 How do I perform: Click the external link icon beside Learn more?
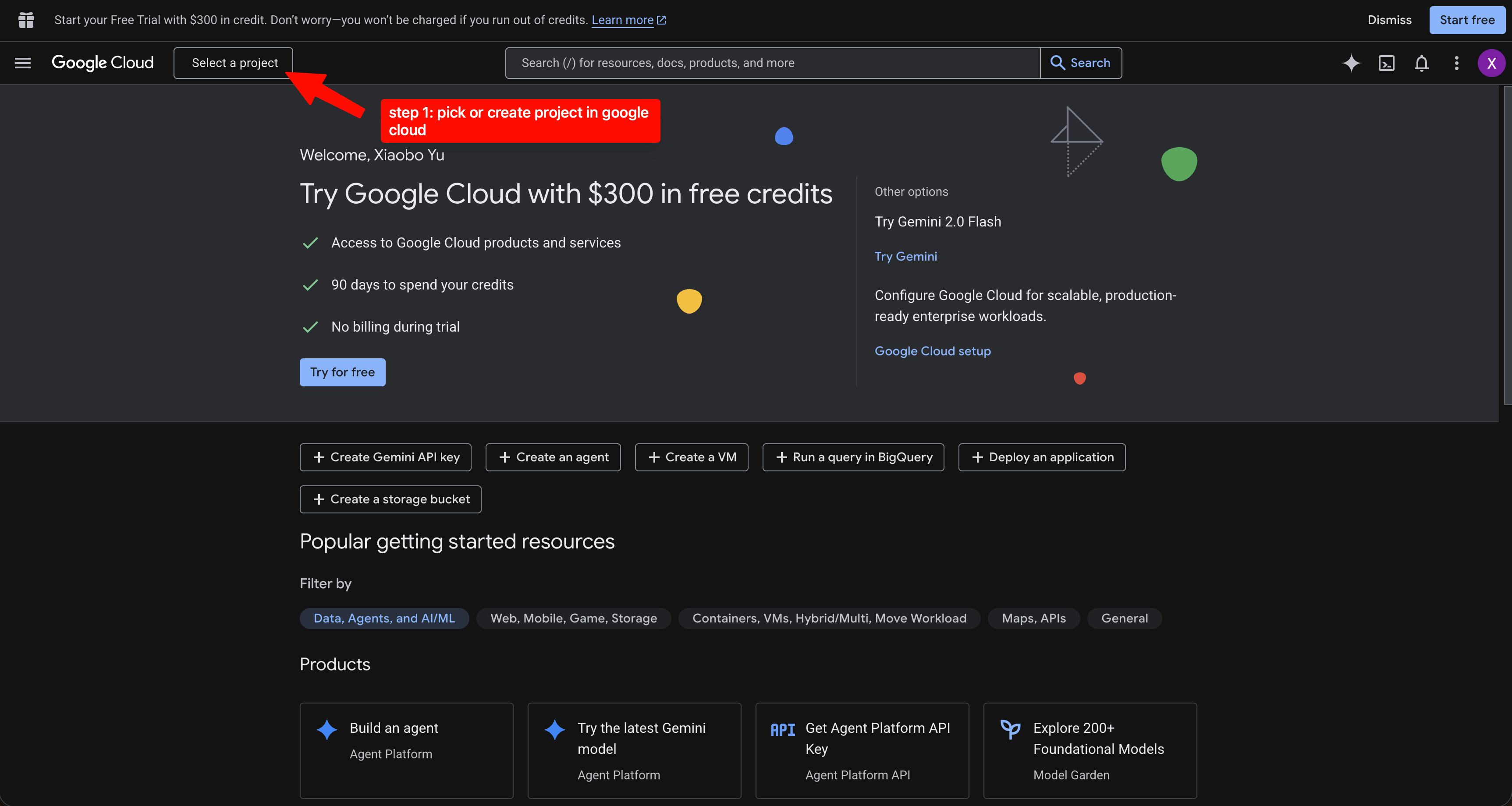click(x=661, y=20)
